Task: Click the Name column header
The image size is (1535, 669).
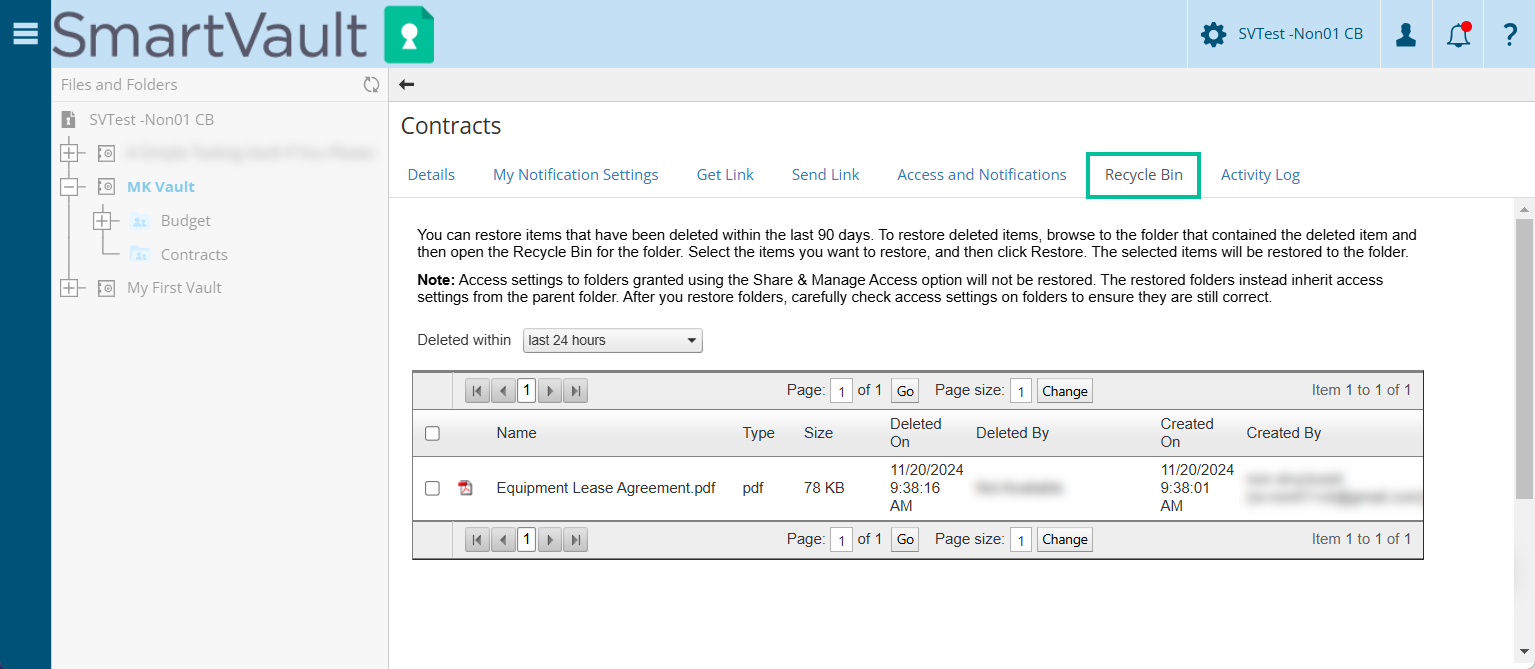Action: (516, 433)
